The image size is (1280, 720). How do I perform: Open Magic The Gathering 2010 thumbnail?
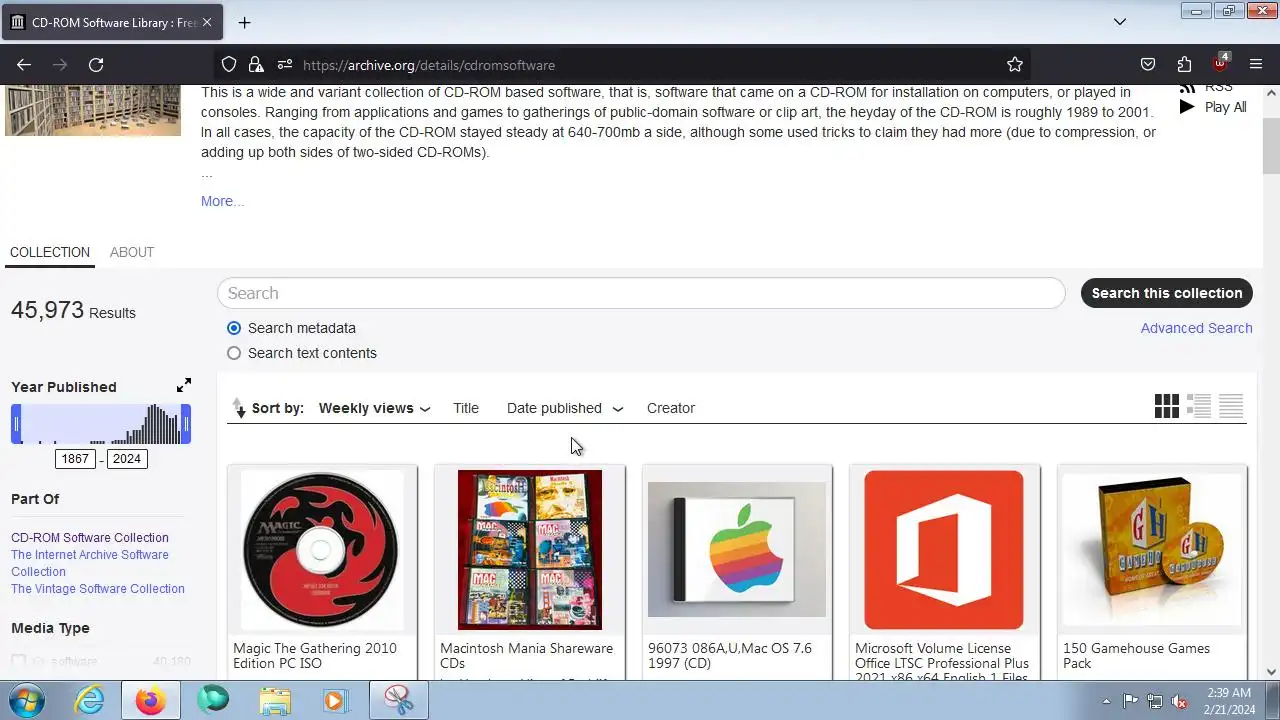coord(322,550)
